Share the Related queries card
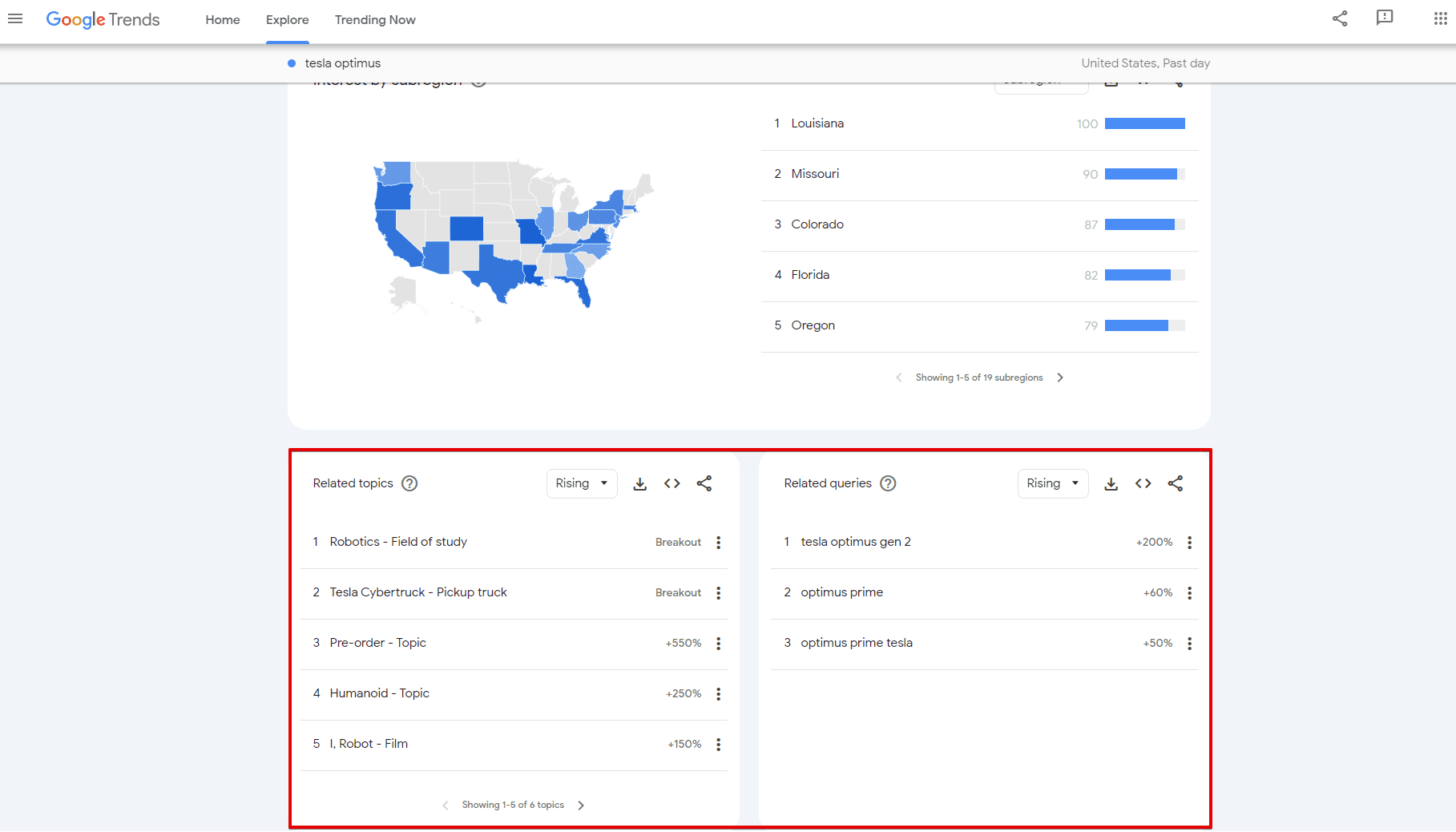This screenshot has width=1456, height=832. (x=1176, y=483)
